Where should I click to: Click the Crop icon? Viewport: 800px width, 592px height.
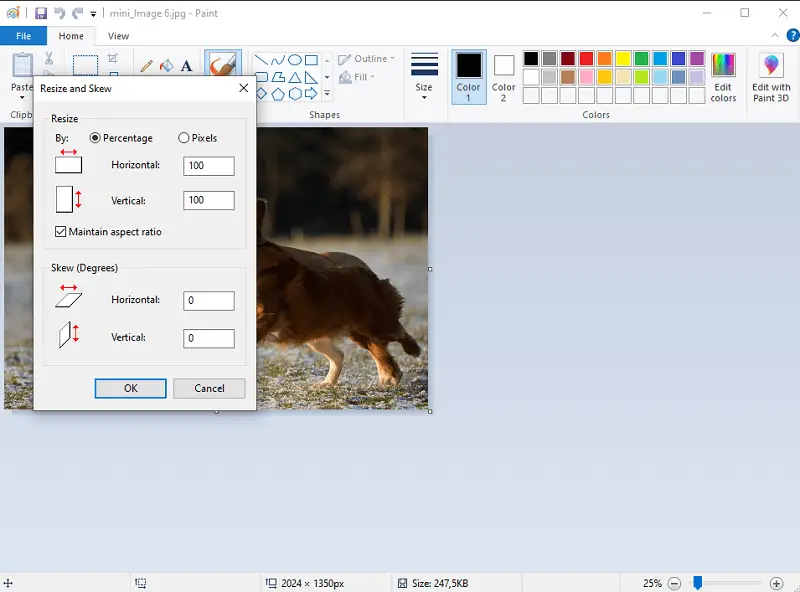coord(110,58)
